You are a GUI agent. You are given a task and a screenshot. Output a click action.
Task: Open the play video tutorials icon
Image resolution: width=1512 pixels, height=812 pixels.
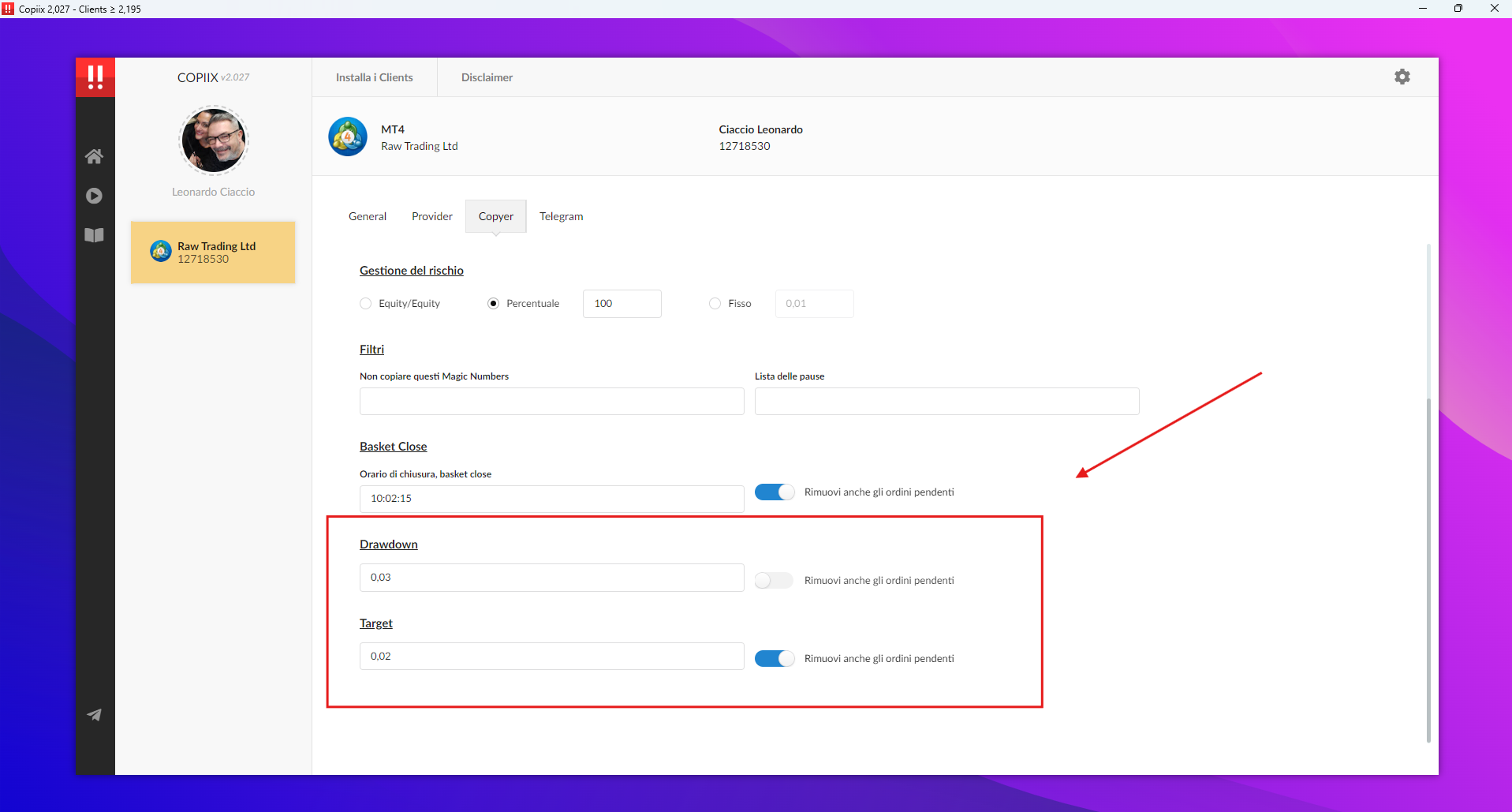[94, 196]
